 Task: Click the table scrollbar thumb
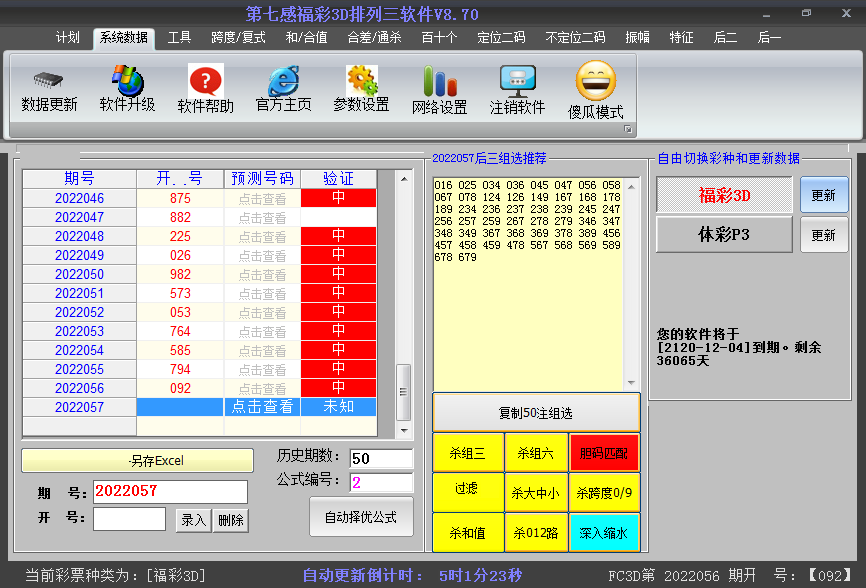404,392
